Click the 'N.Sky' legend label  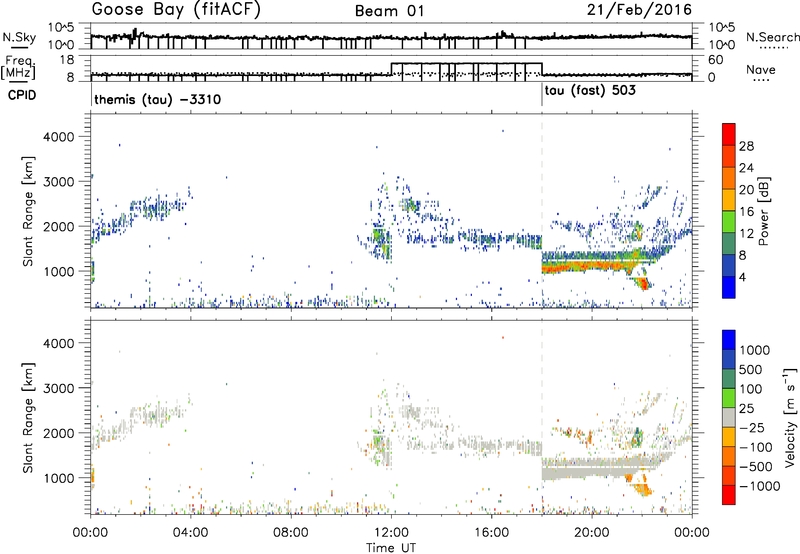pos(19,37)
